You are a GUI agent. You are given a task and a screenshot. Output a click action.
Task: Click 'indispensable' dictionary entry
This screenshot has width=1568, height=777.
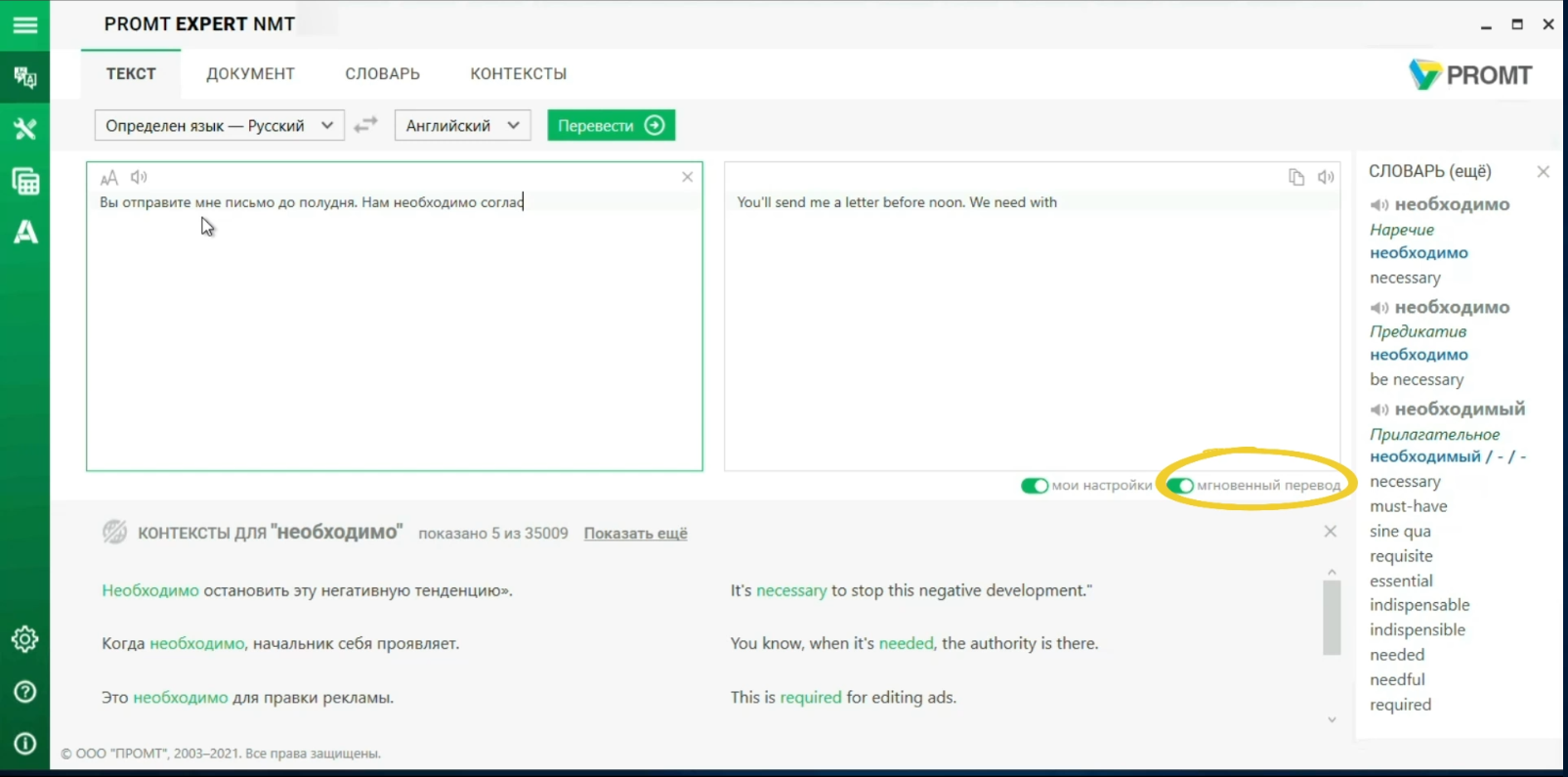1420,605
